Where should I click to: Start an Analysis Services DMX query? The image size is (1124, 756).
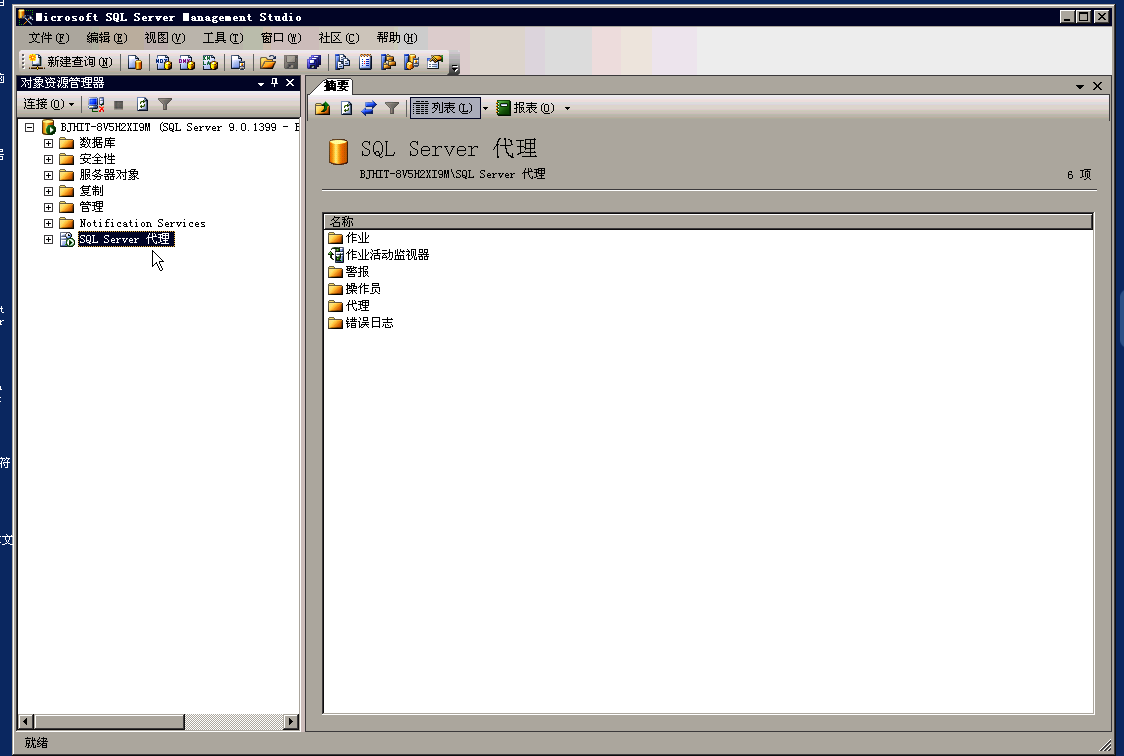click(186, 62)
